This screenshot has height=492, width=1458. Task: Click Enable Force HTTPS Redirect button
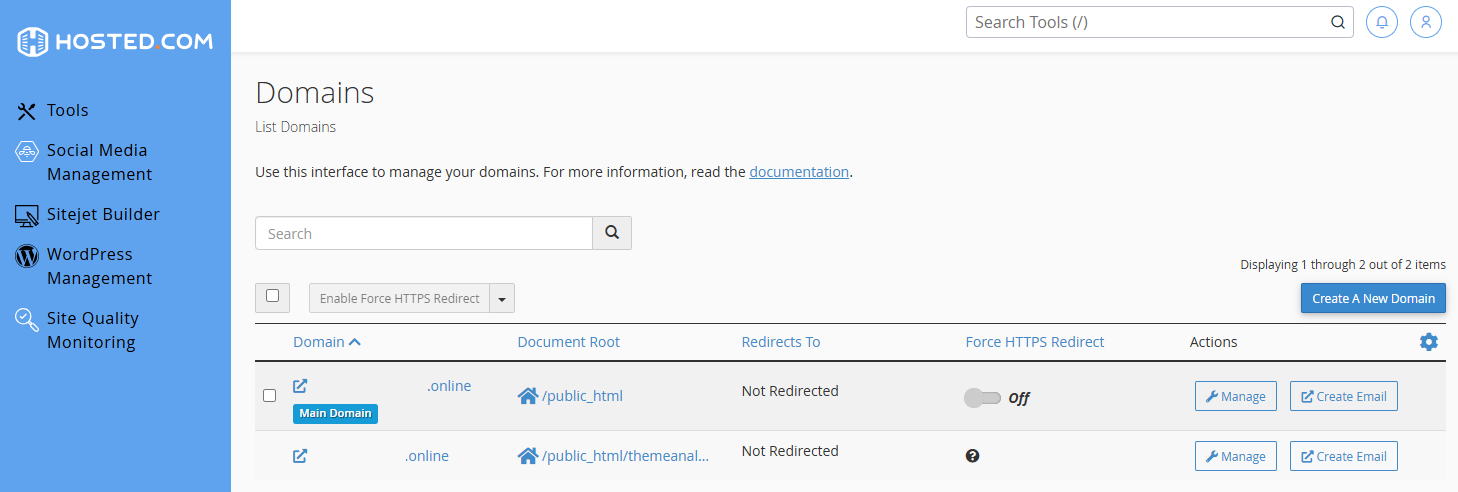click(399, 298)
